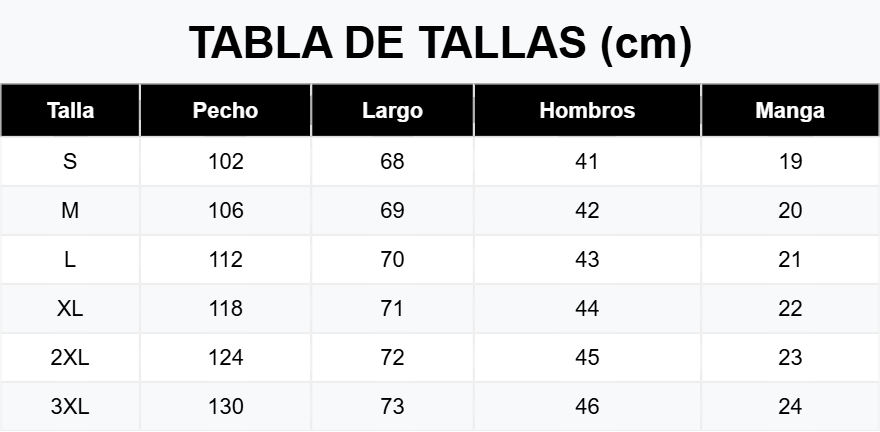880x432 pixels.
Task: Select the Hombros value 42
Action: click(587, 210)
